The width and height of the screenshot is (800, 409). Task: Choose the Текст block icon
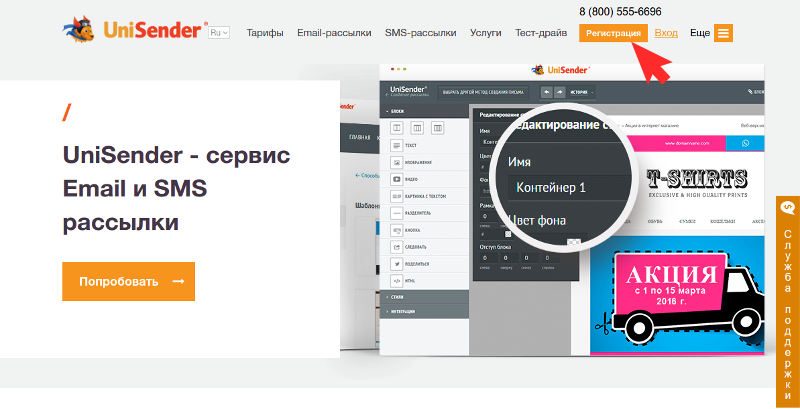[396, 145]
